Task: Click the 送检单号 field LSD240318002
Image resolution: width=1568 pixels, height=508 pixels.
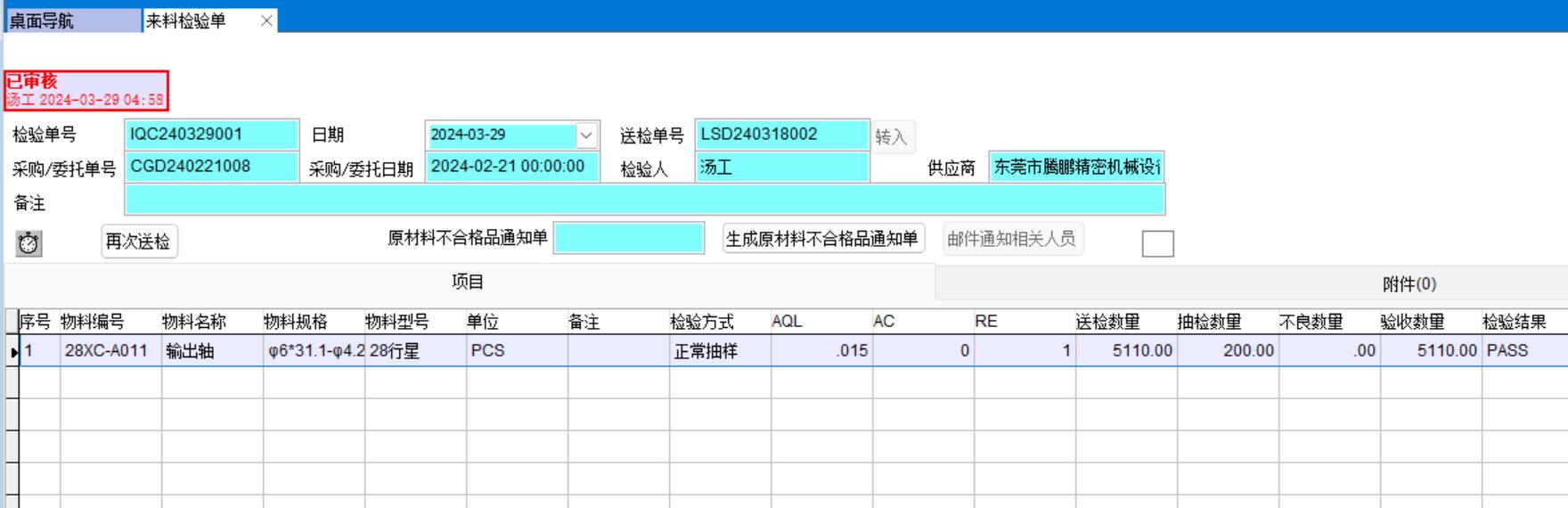Action: 781,135
